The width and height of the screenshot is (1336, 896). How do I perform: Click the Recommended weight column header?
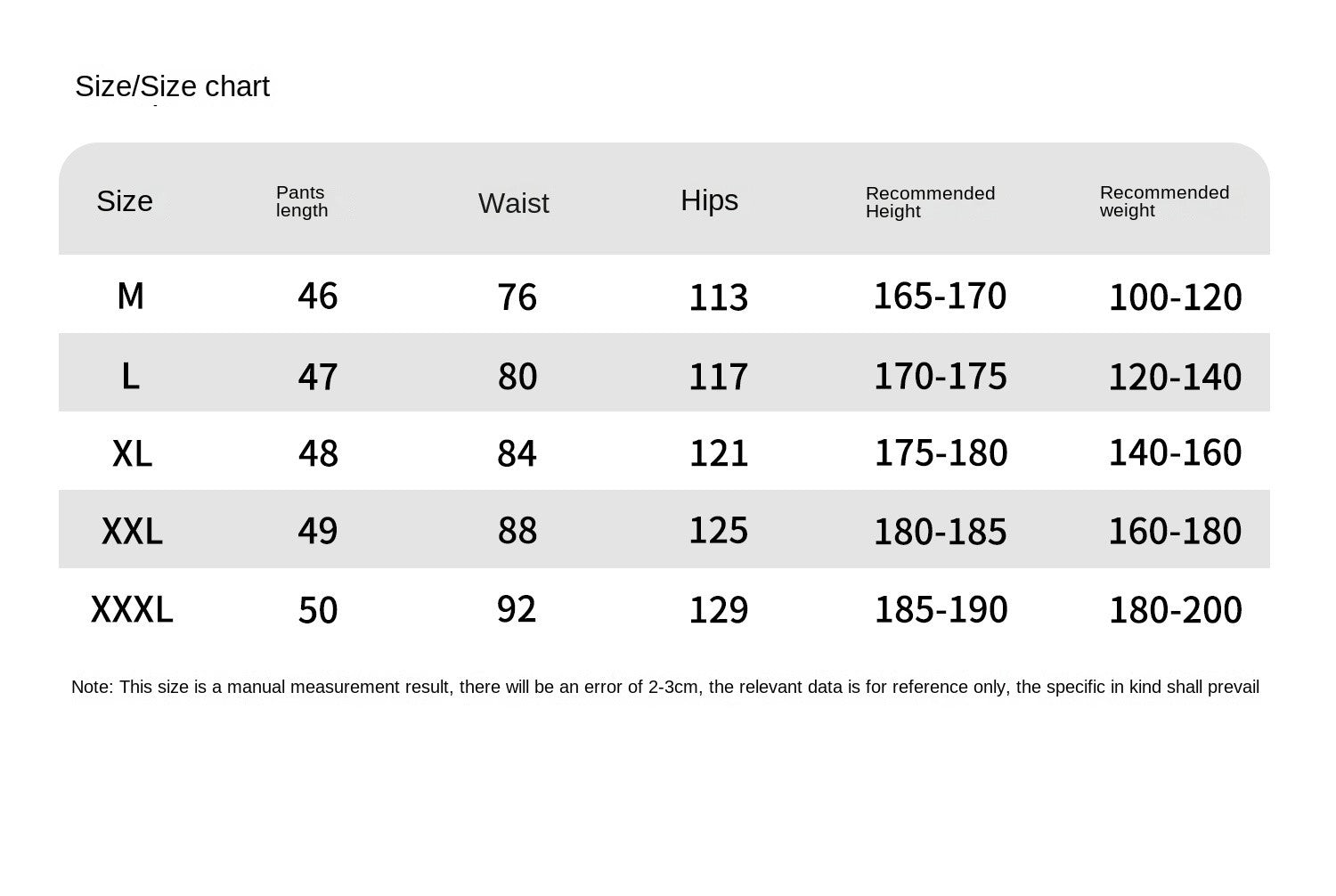click(x=1164, y=201)
